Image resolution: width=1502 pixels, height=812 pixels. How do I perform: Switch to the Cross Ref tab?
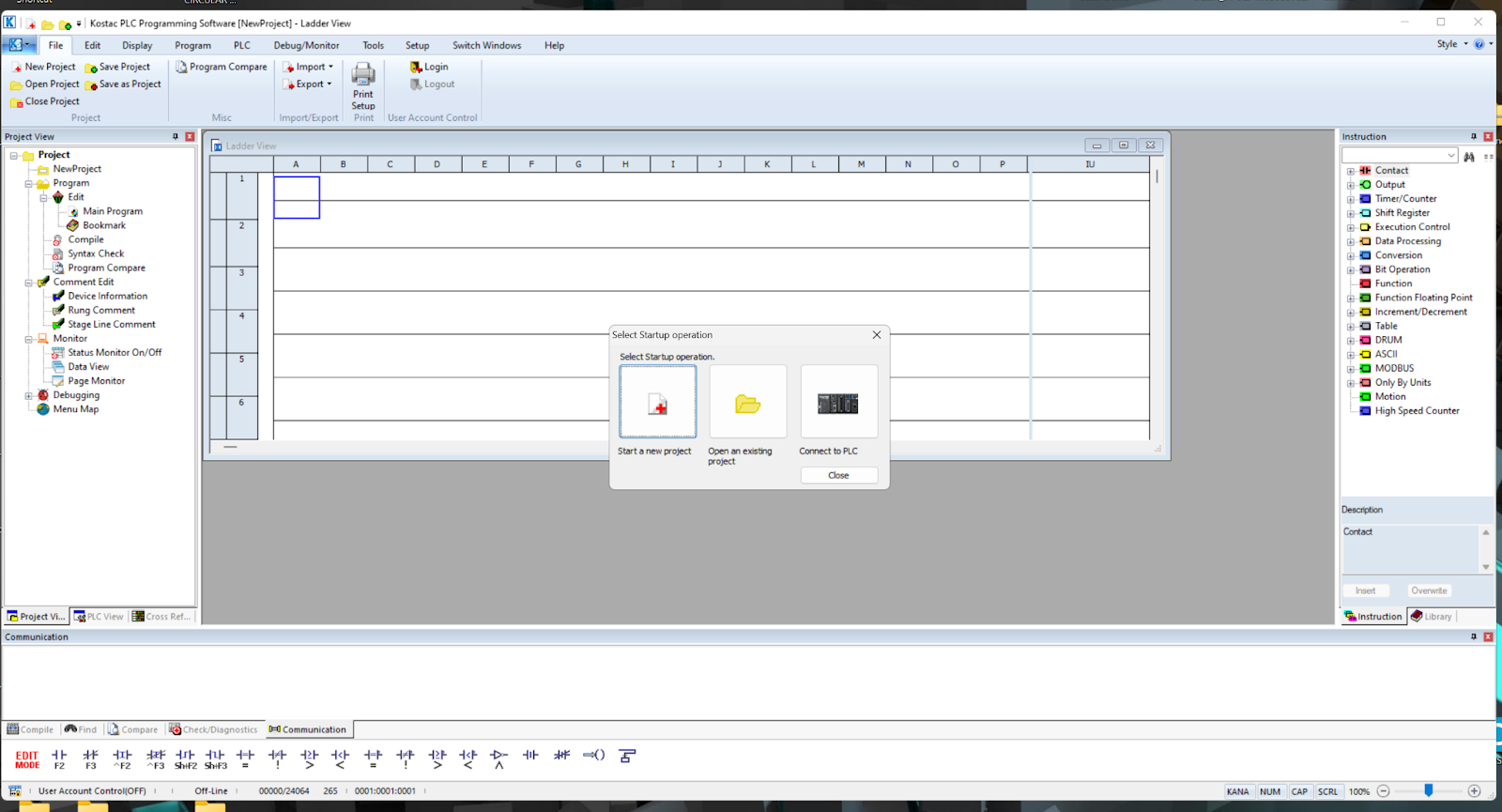tap(161, 617)
